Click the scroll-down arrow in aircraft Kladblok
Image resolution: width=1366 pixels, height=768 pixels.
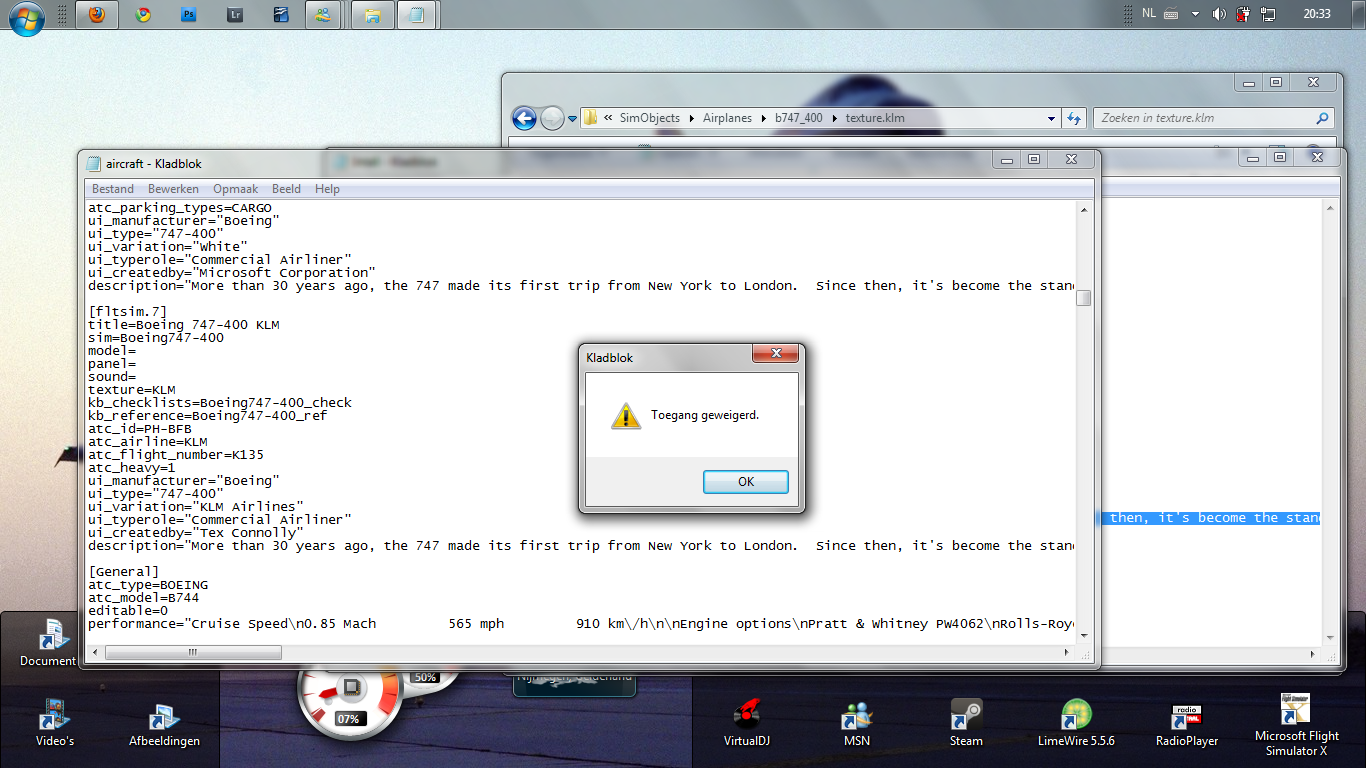(1083, 637)
